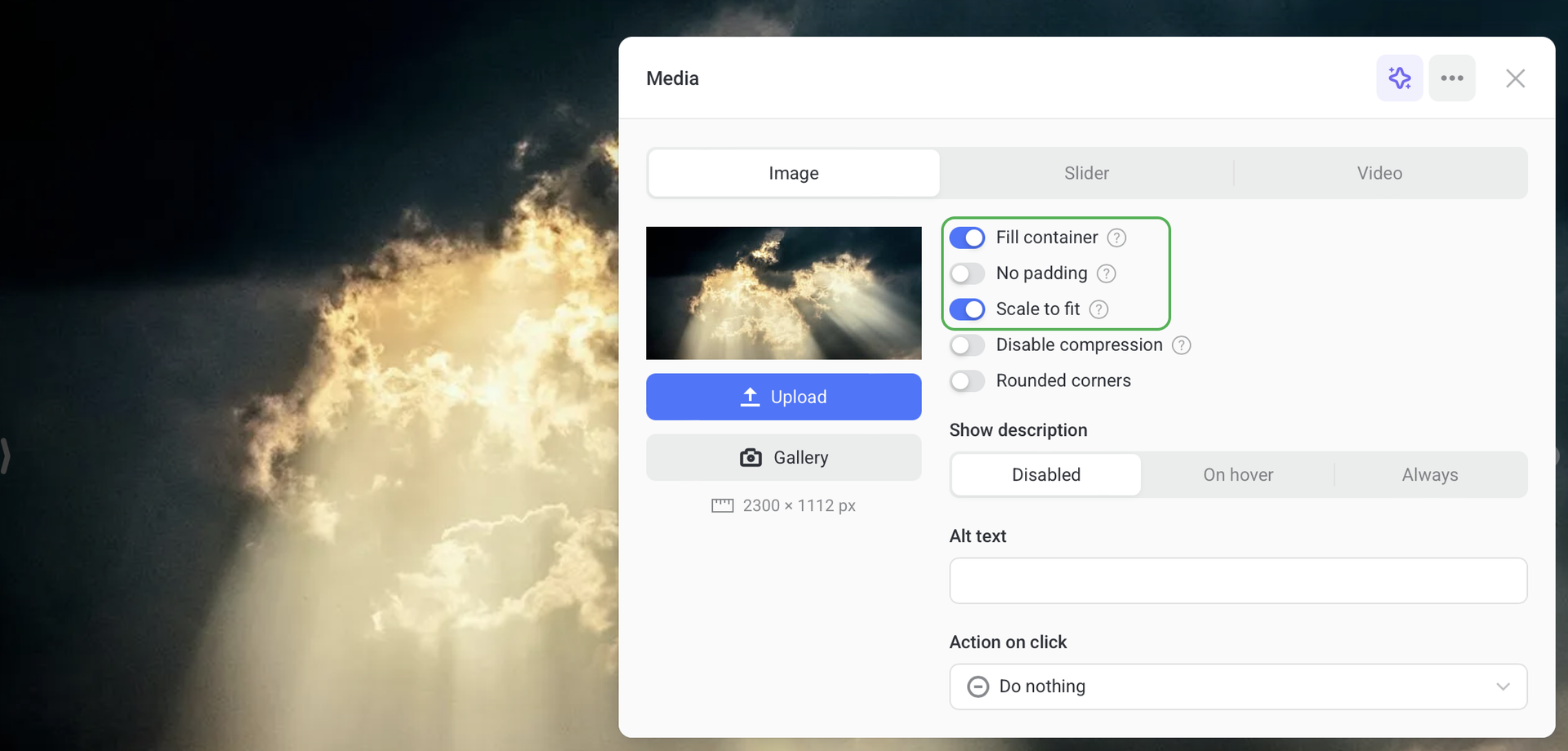Close the Media panel
The width and height of the screenshot is (1568, 751).
pos(1515,78)
